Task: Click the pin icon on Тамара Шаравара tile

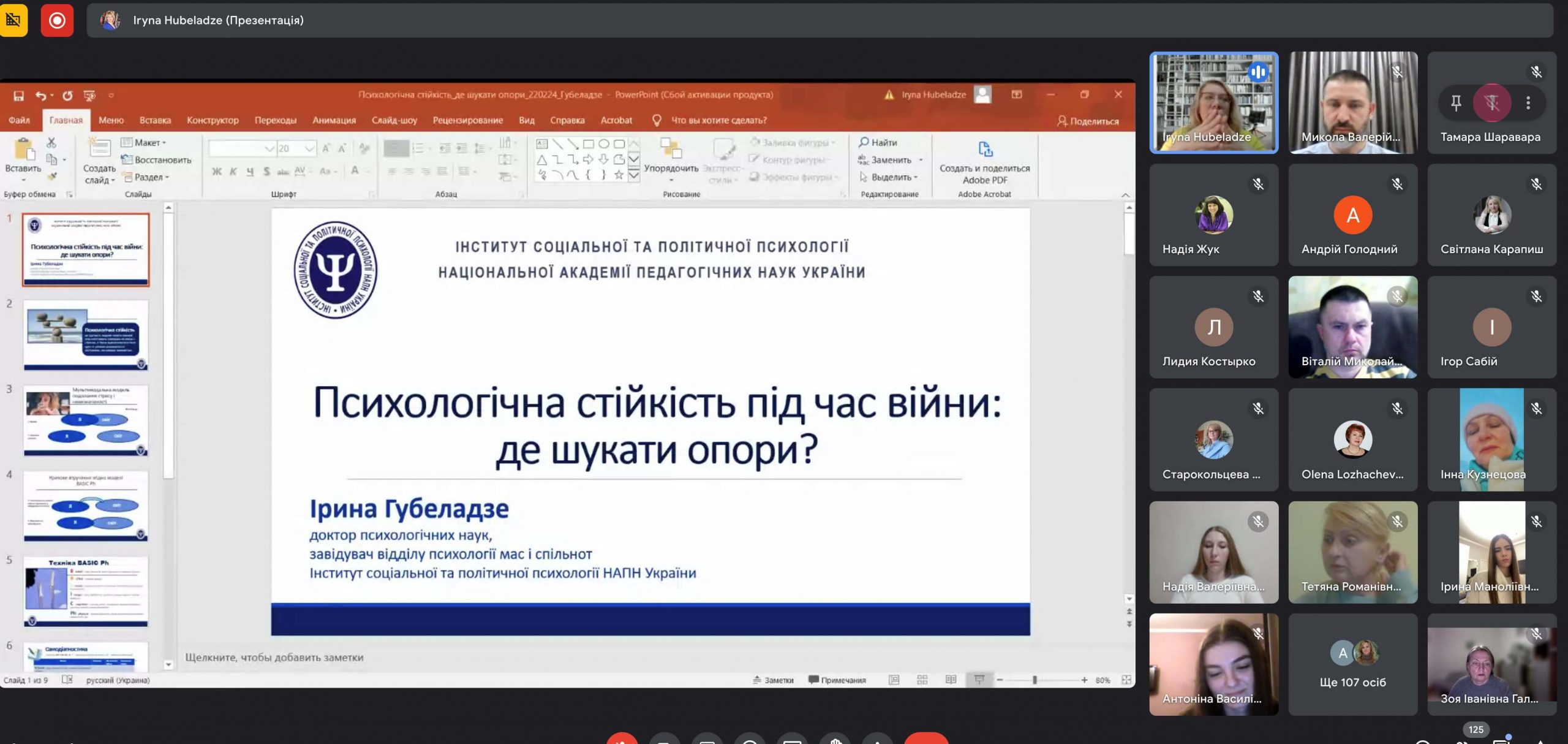Action: (x=1457, y=103)
